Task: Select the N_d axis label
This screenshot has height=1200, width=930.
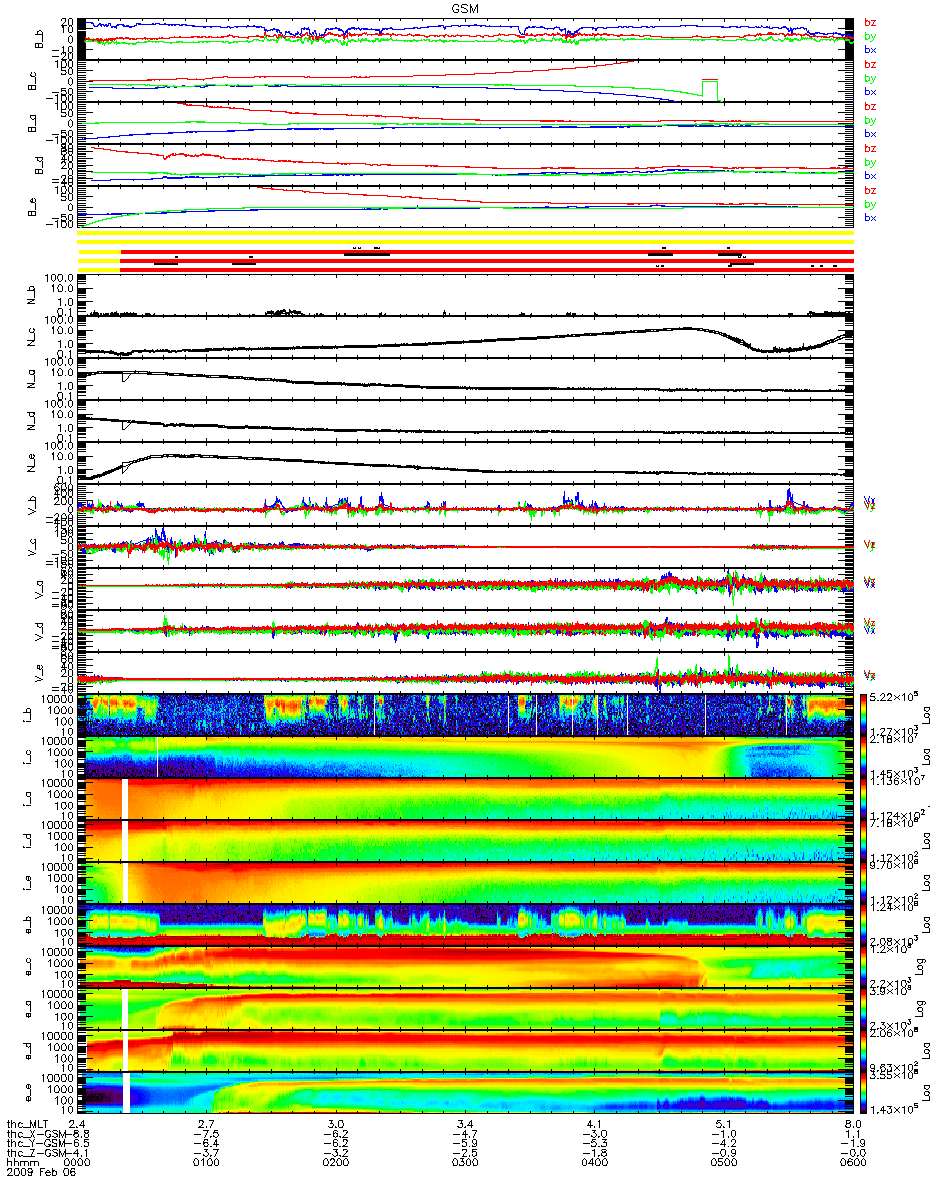Action: click(32, 422)
